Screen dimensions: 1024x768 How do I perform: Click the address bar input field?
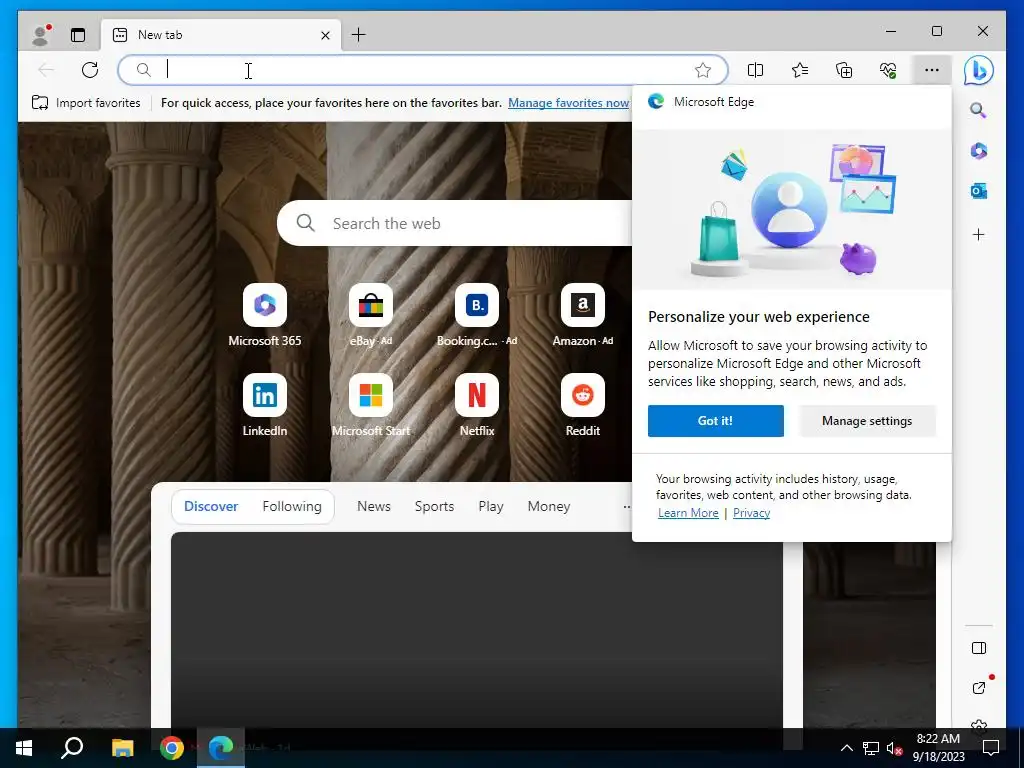(x=423, y=70)
